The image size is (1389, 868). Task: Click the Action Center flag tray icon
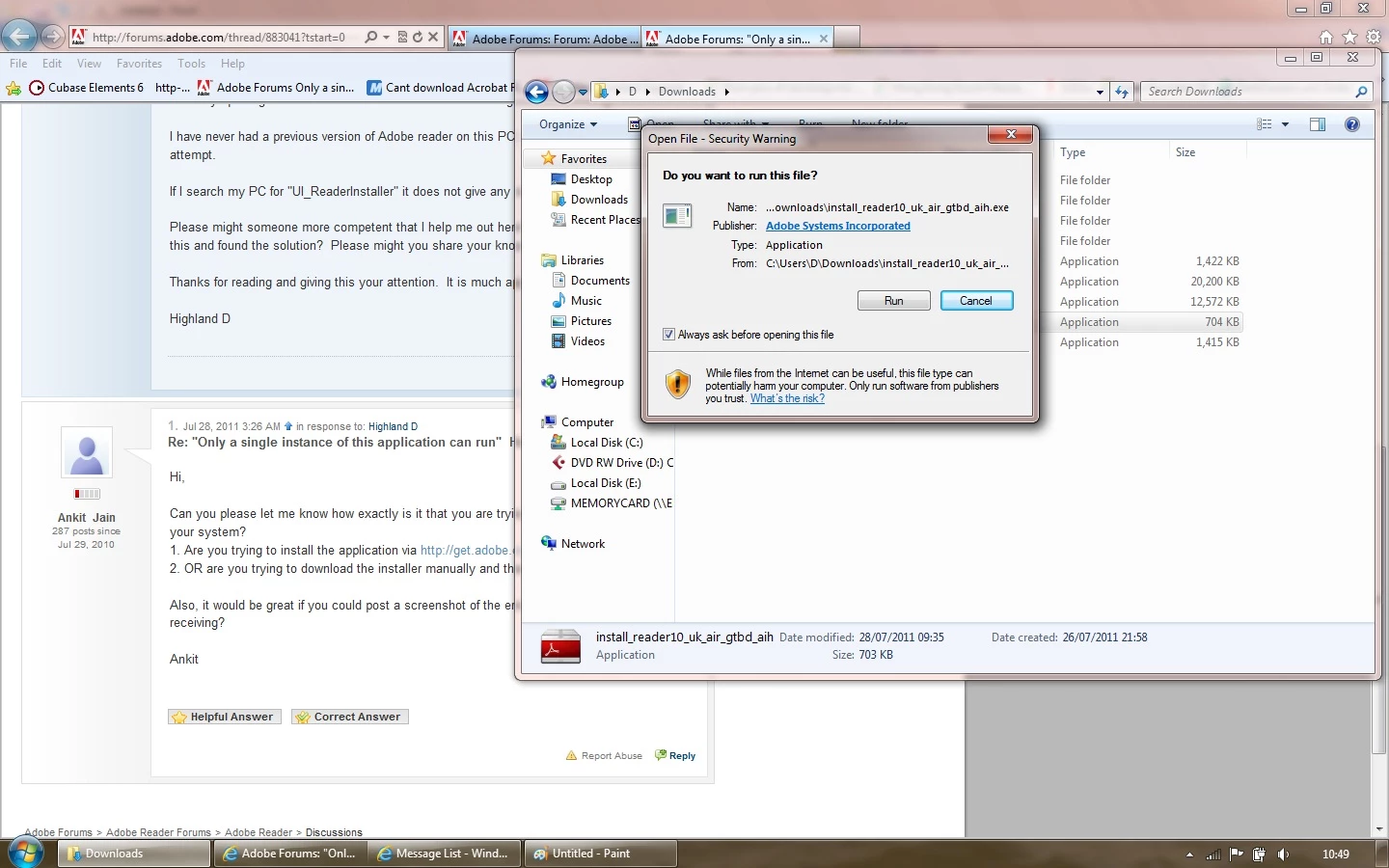pyautogui.click(x=1237, y=854)
